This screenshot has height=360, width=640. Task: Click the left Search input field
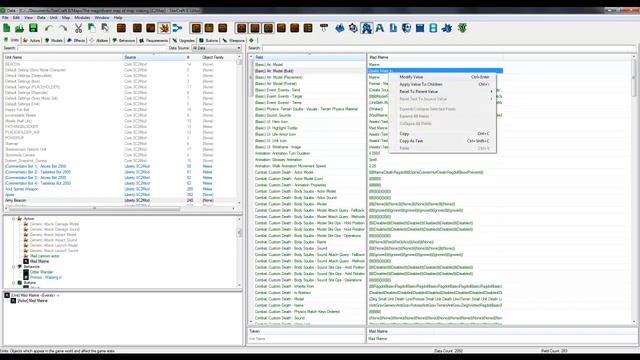(92, 48)
